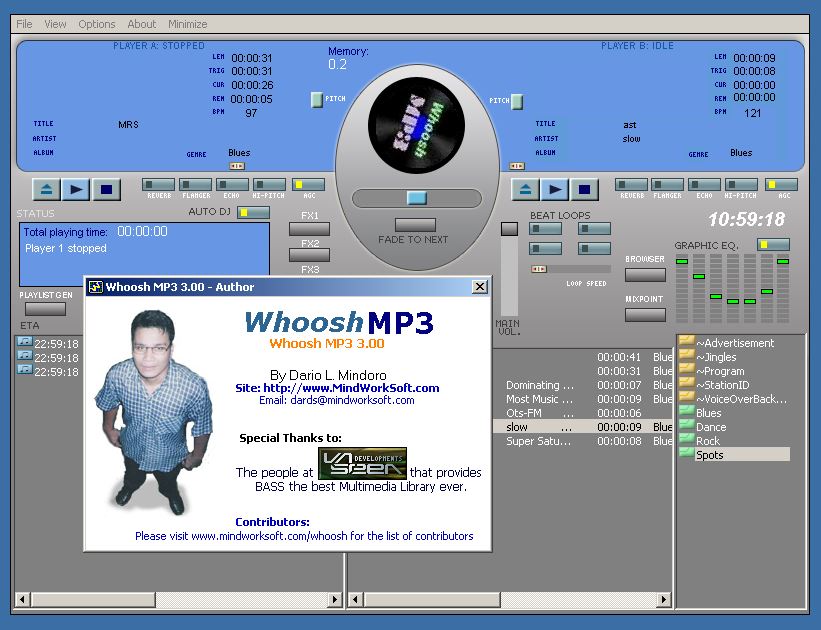Click the author's photo in the dialog

pos(154,412)
